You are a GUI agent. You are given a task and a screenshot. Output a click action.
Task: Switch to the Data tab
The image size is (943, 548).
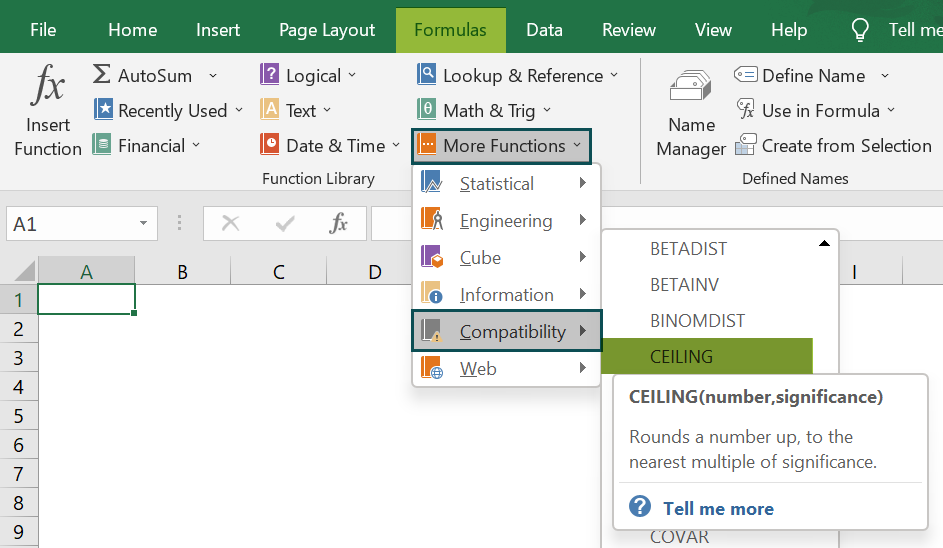point(544,30)
